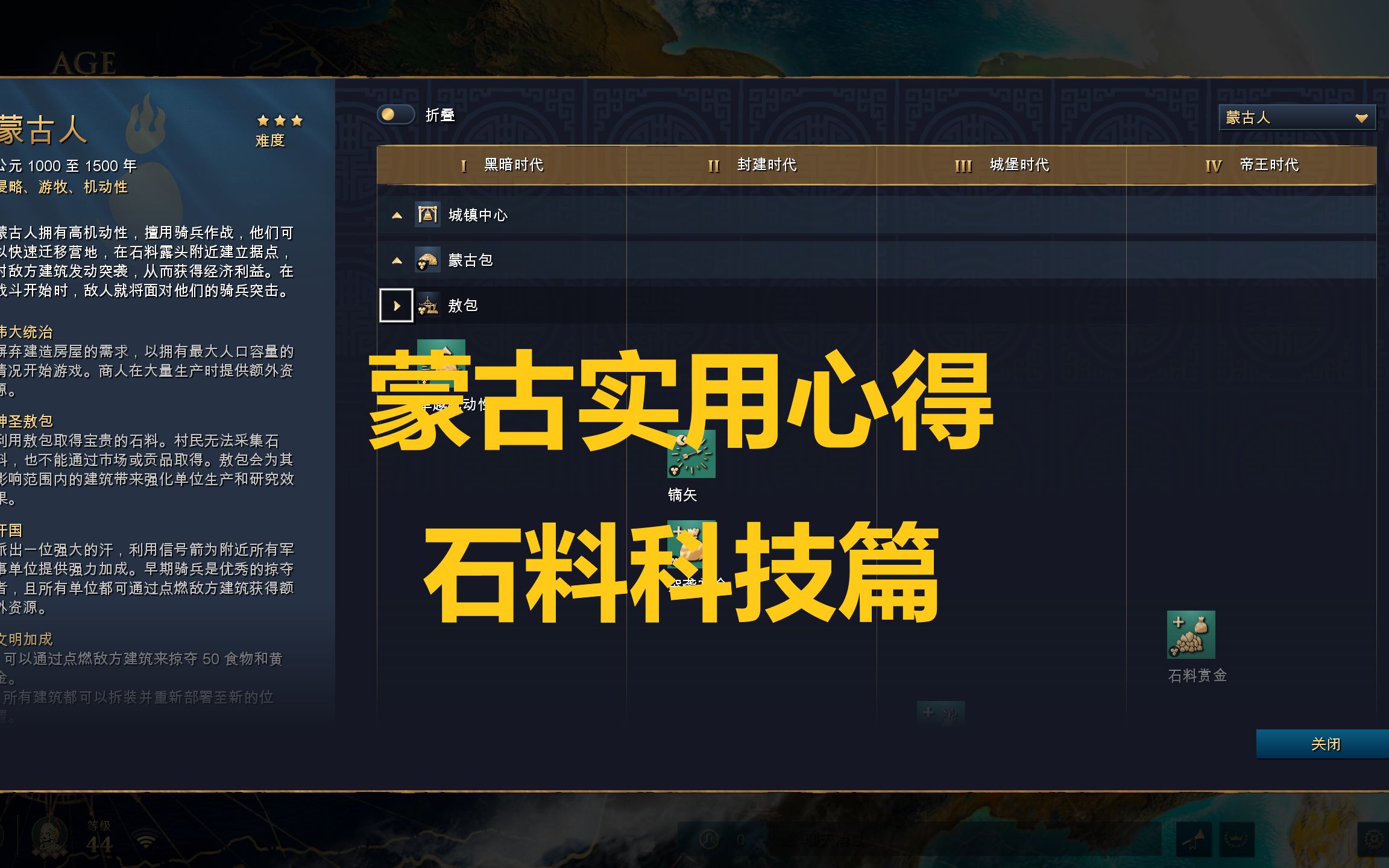Click the 神圣敖包 section heading

[27, 421]
